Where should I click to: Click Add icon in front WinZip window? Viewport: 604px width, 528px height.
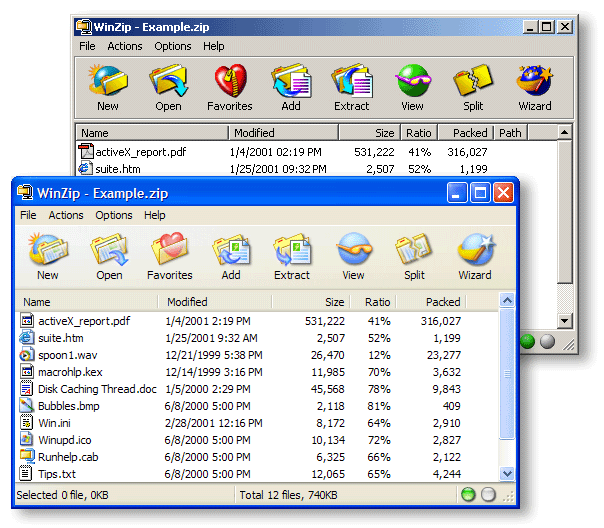[x=231, y=249]
